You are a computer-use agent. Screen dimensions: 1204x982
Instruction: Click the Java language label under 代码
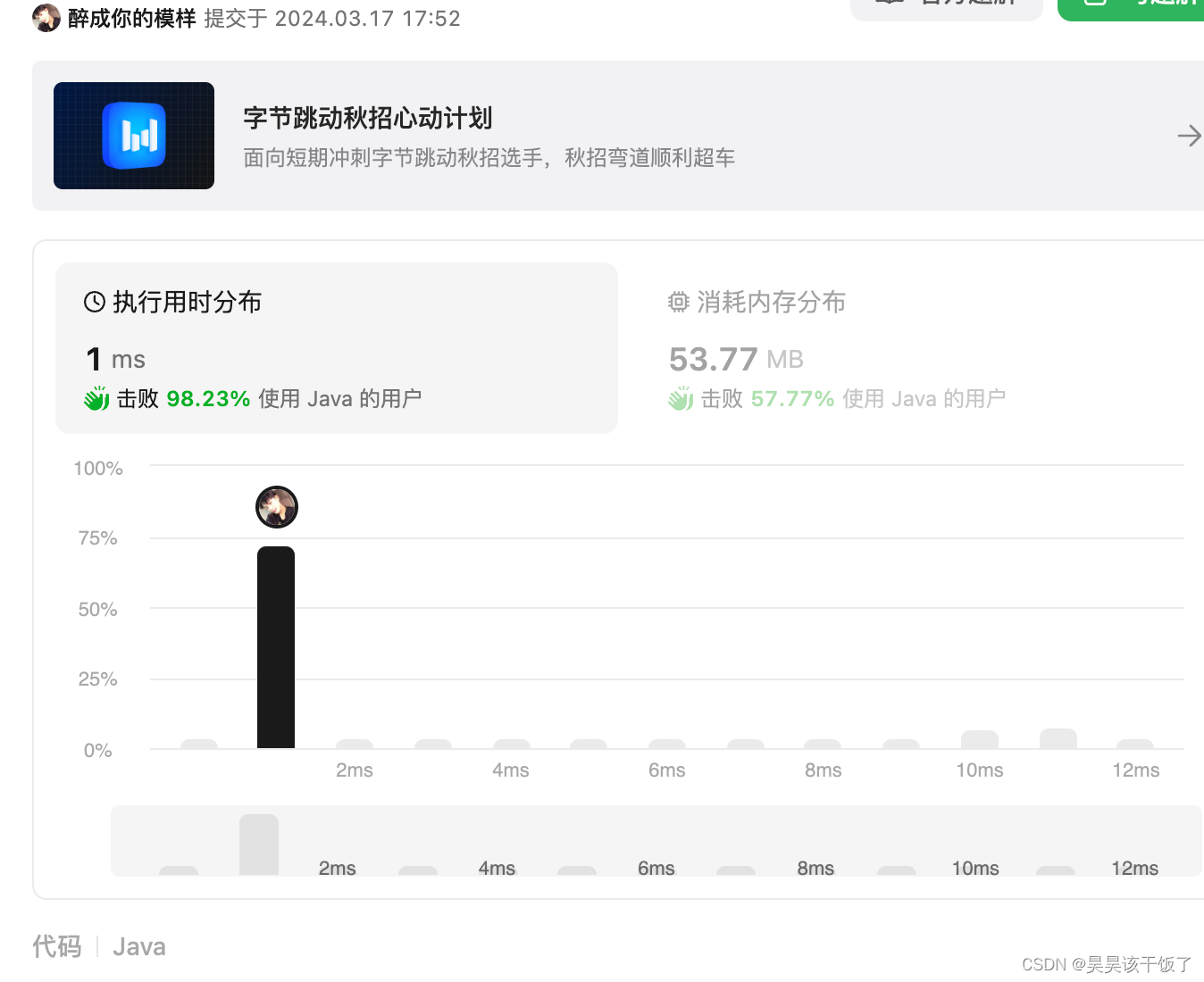pos(139,946)
